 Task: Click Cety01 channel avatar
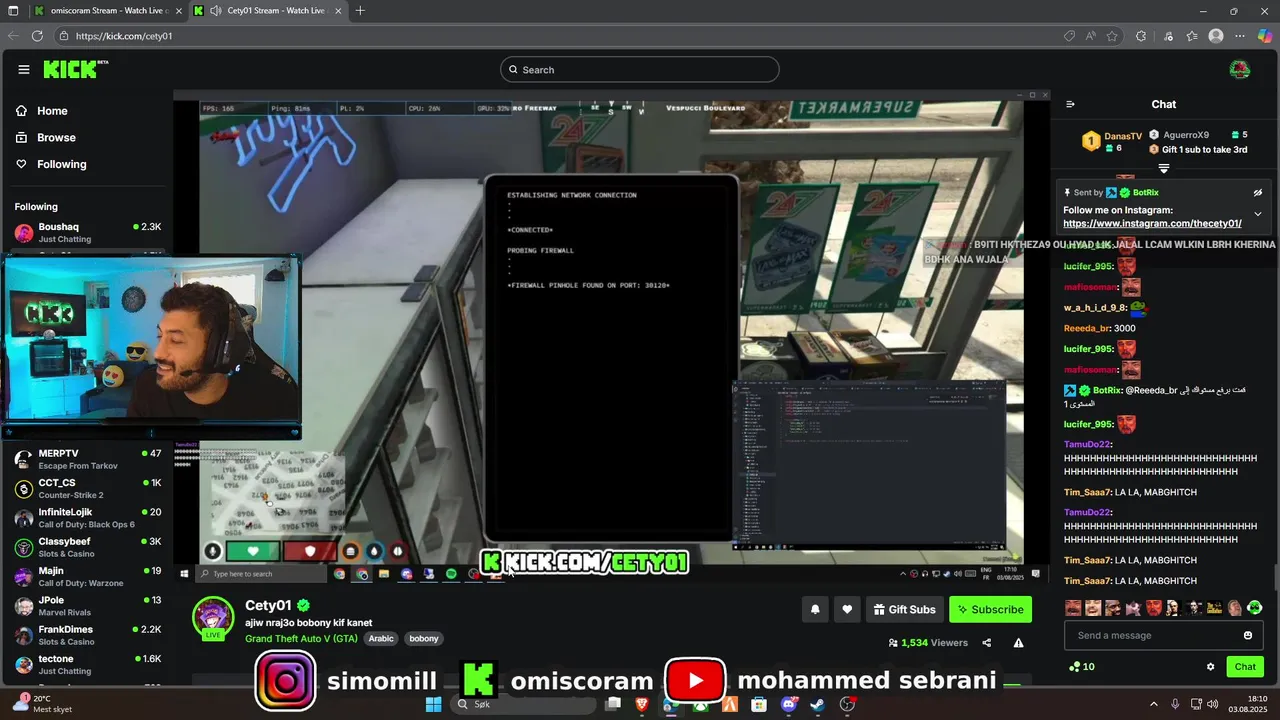point(213,617)
